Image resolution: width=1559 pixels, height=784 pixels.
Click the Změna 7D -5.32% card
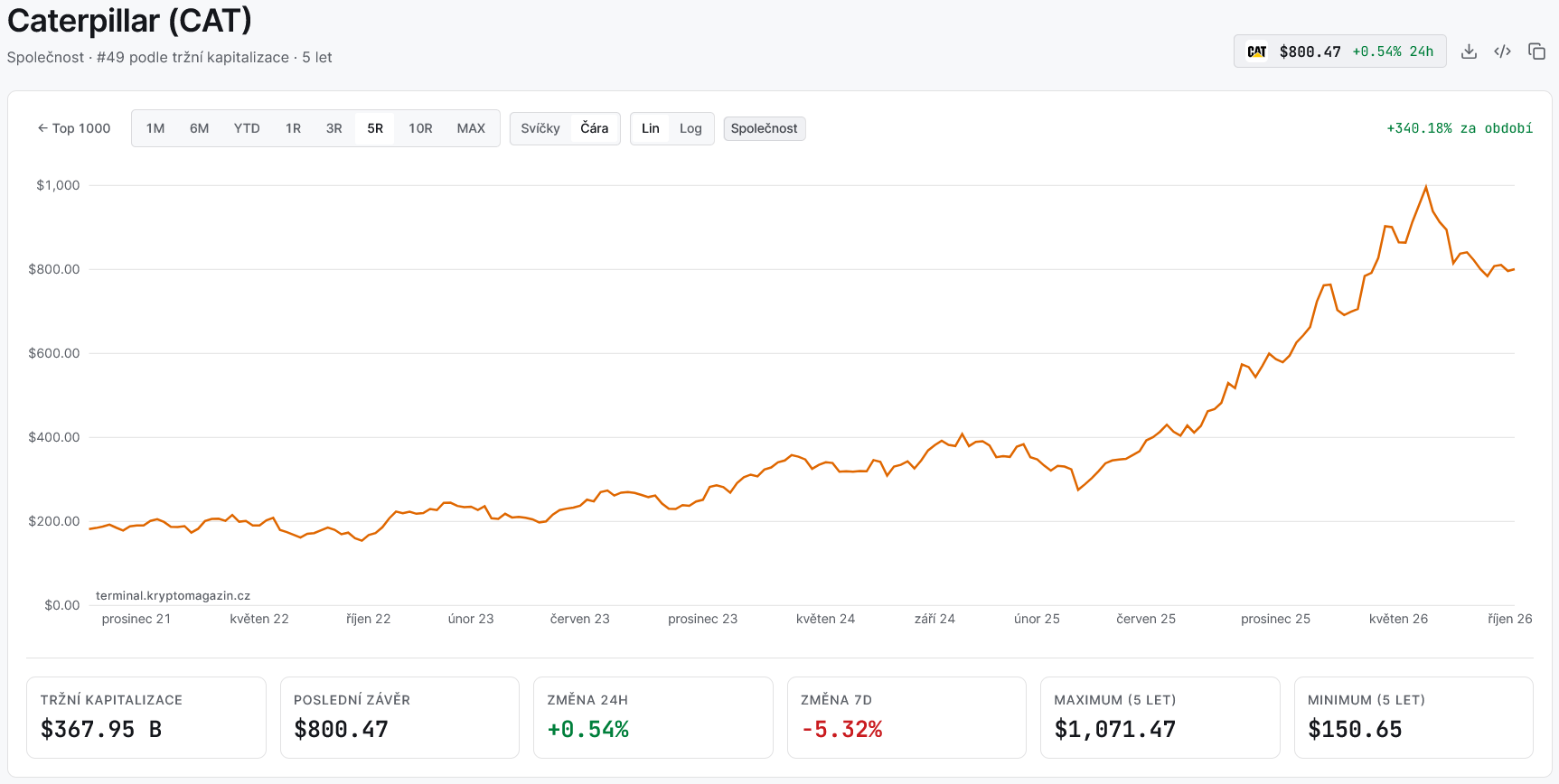(906, 717)
